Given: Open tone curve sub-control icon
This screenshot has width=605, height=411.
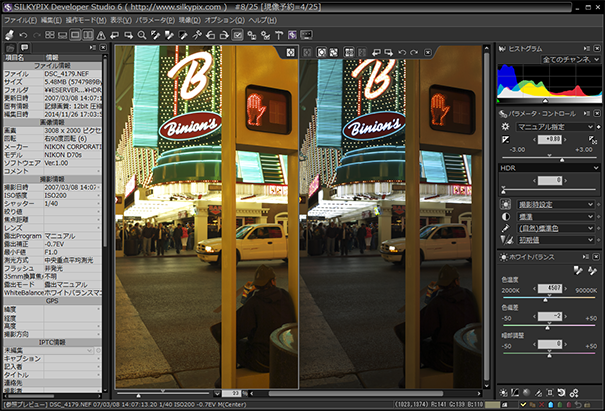Looking at the screenshot, I should (515, 393).
